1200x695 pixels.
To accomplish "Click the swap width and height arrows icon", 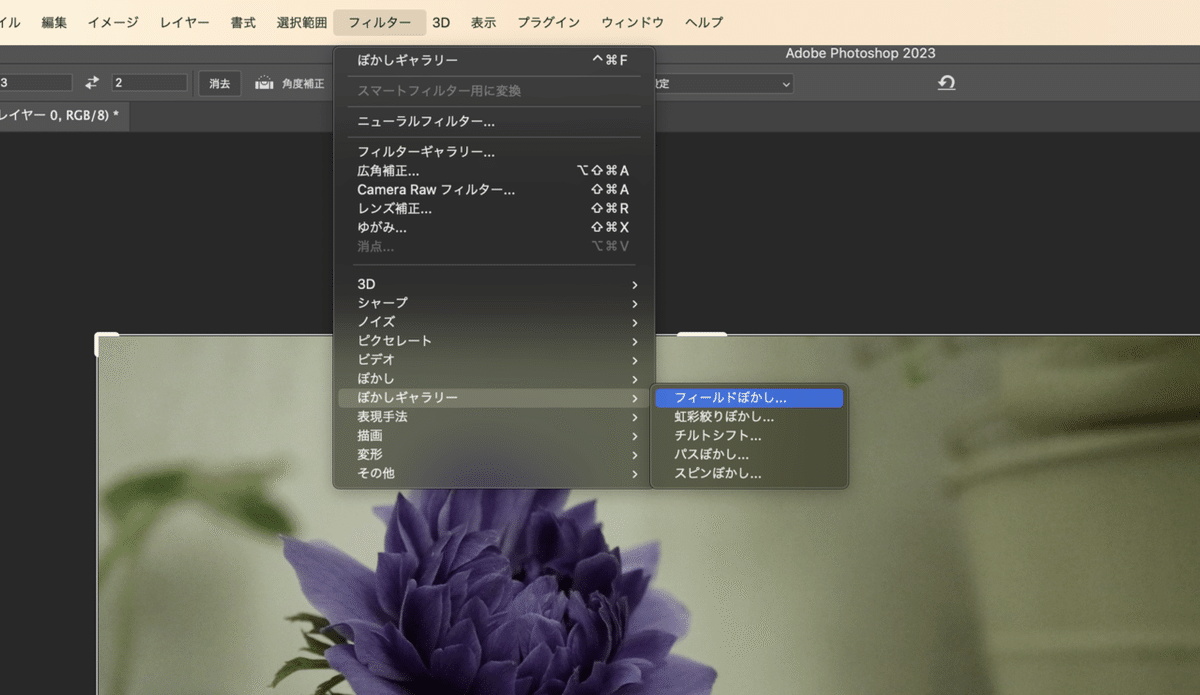I will (92, 83).
